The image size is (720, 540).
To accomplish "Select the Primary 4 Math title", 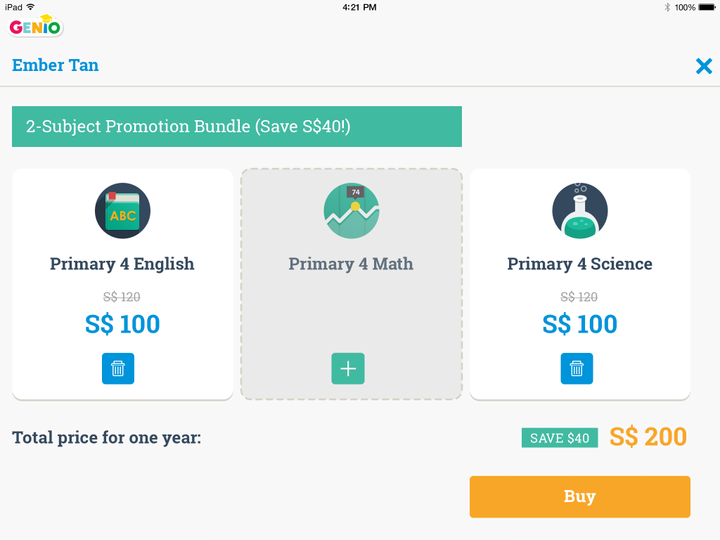I will (x=351, y=264).
